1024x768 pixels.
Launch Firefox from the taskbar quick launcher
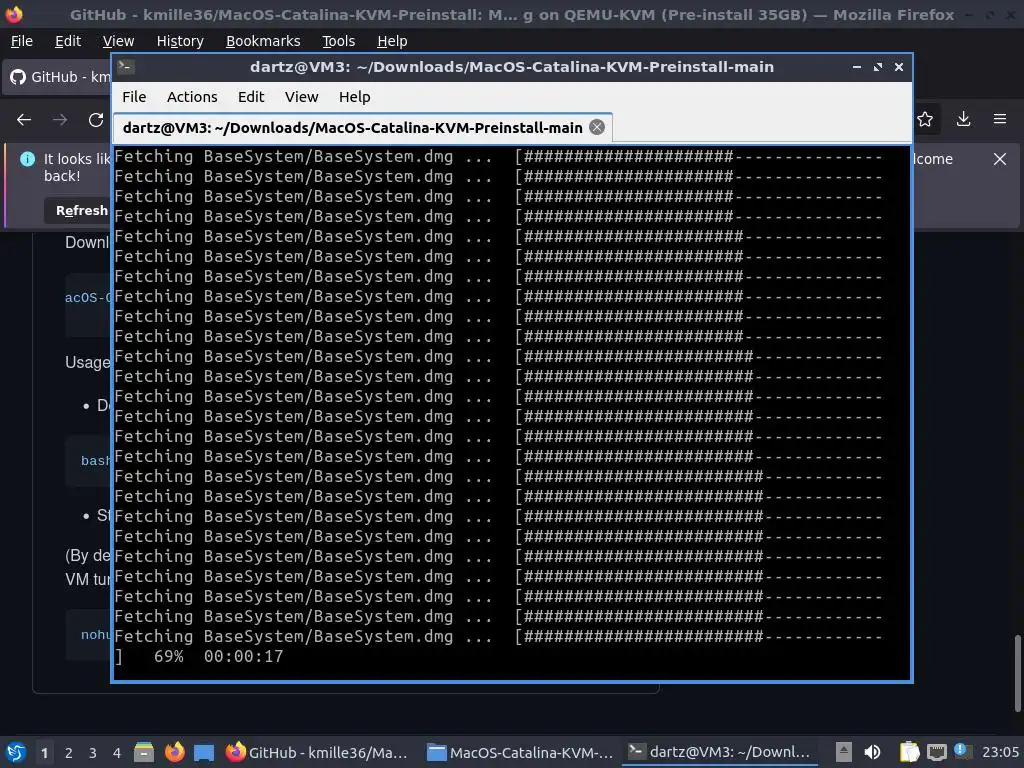click(x=174, y=752)
